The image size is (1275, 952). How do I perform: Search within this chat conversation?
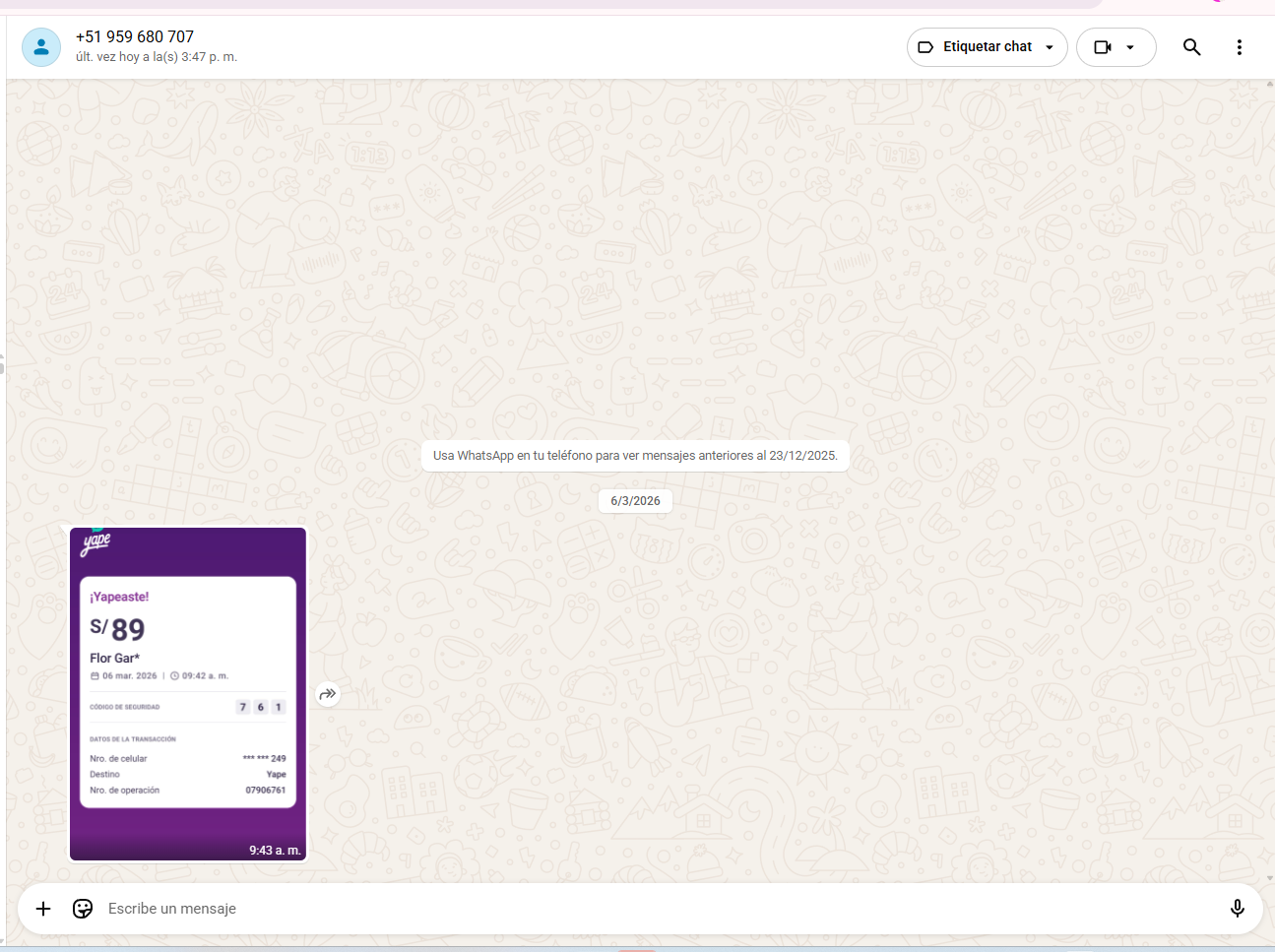[x=1191, y=47]
